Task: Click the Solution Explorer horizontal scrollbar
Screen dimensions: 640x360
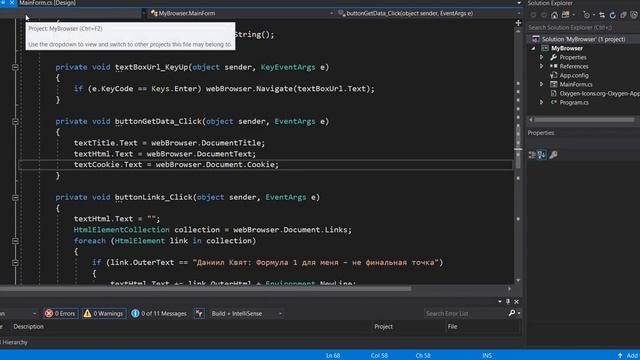Action: (x=584, y=120)
